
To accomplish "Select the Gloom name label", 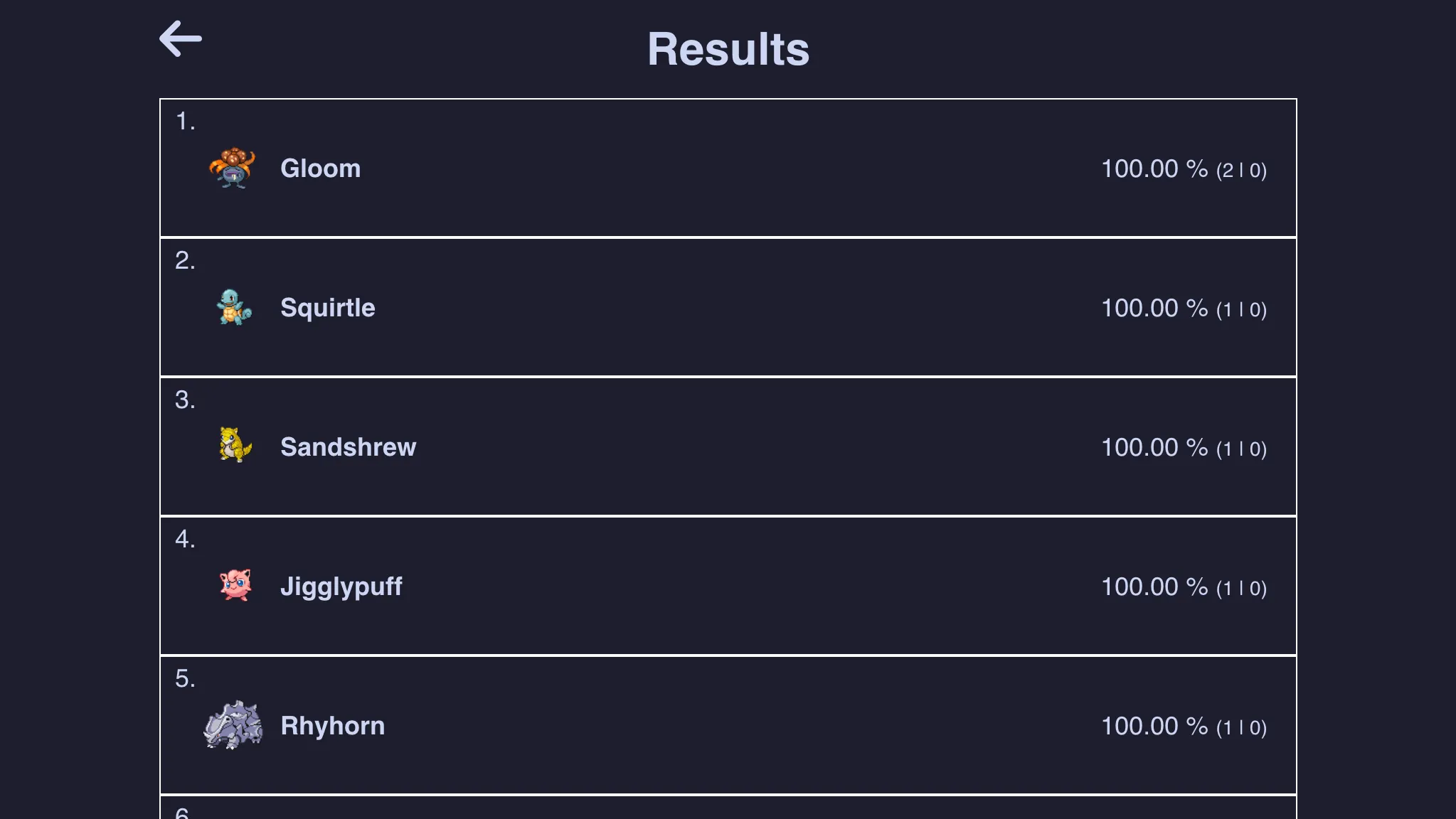I will click(x=320, y=168).
